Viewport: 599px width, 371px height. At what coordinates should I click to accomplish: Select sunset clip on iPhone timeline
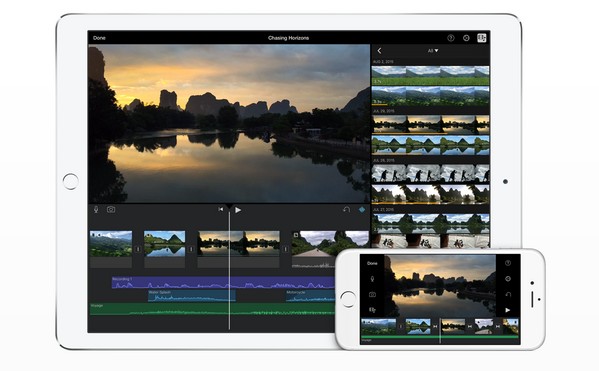tap(453, 326)
